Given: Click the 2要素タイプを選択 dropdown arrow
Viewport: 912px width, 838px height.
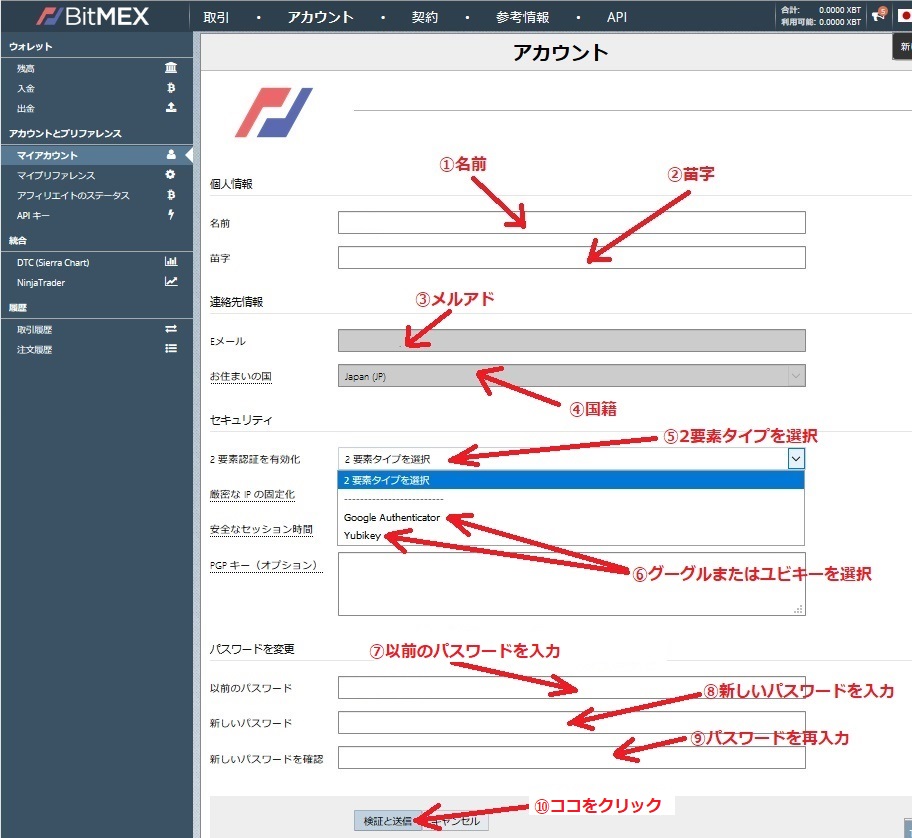Looking at the screenshot, I should tap(796, 458).
